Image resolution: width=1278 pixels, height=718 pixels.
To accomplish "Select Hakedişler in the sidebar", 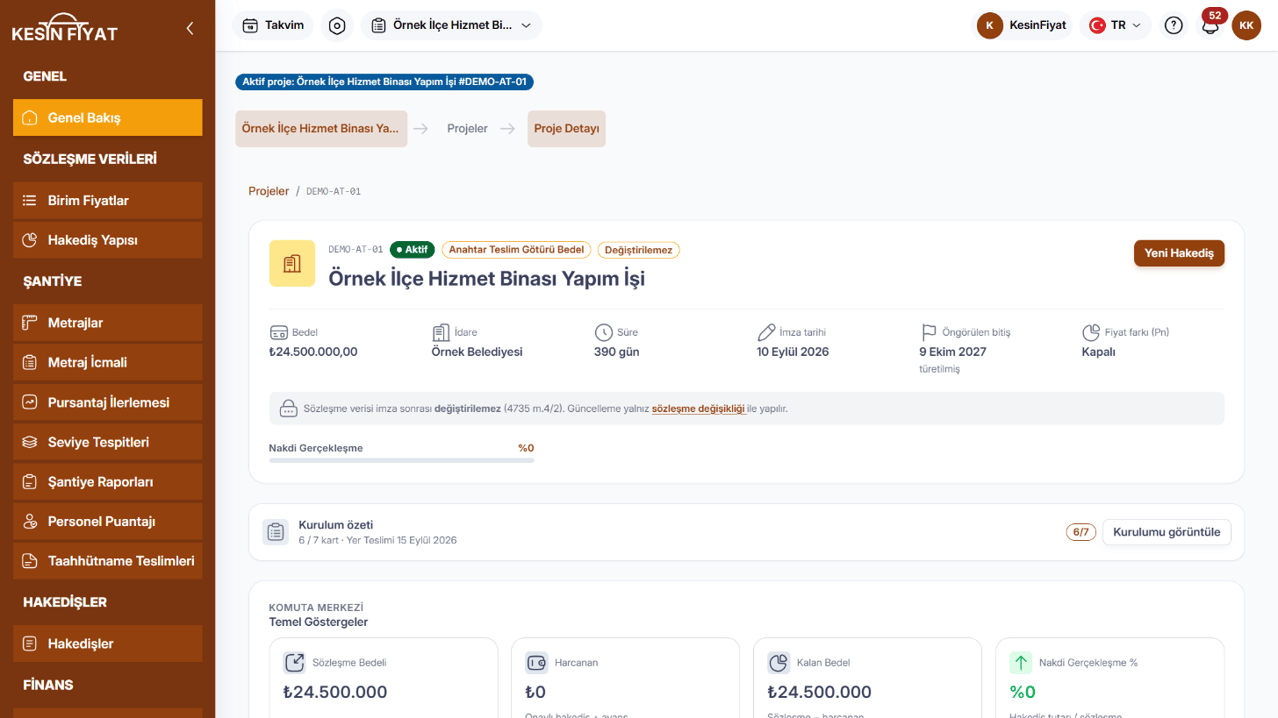I will tap(108, 643).
